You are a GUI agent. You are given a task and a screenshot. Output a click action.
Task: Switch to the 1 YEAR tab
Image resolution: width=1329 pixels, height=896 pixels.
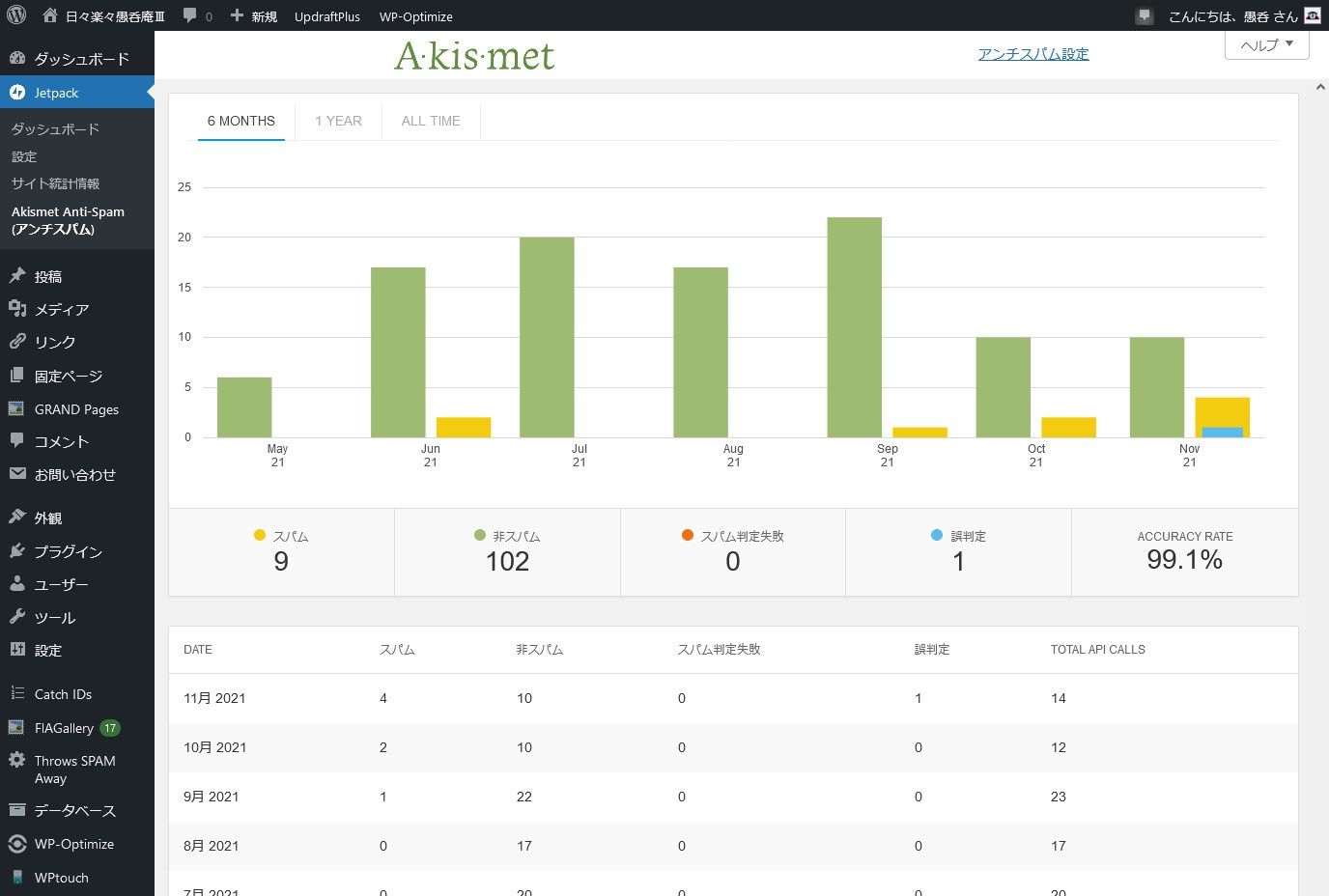pyautogui.click(x=338, y=121)
